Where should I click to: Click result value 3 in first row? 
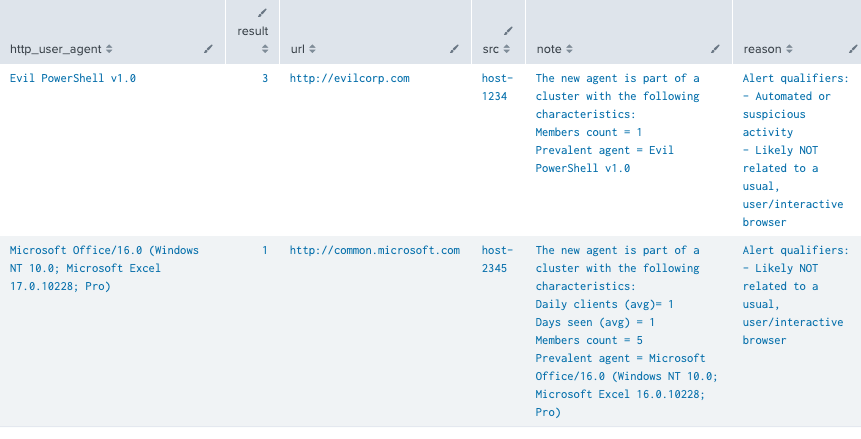[x=265, y=78]
